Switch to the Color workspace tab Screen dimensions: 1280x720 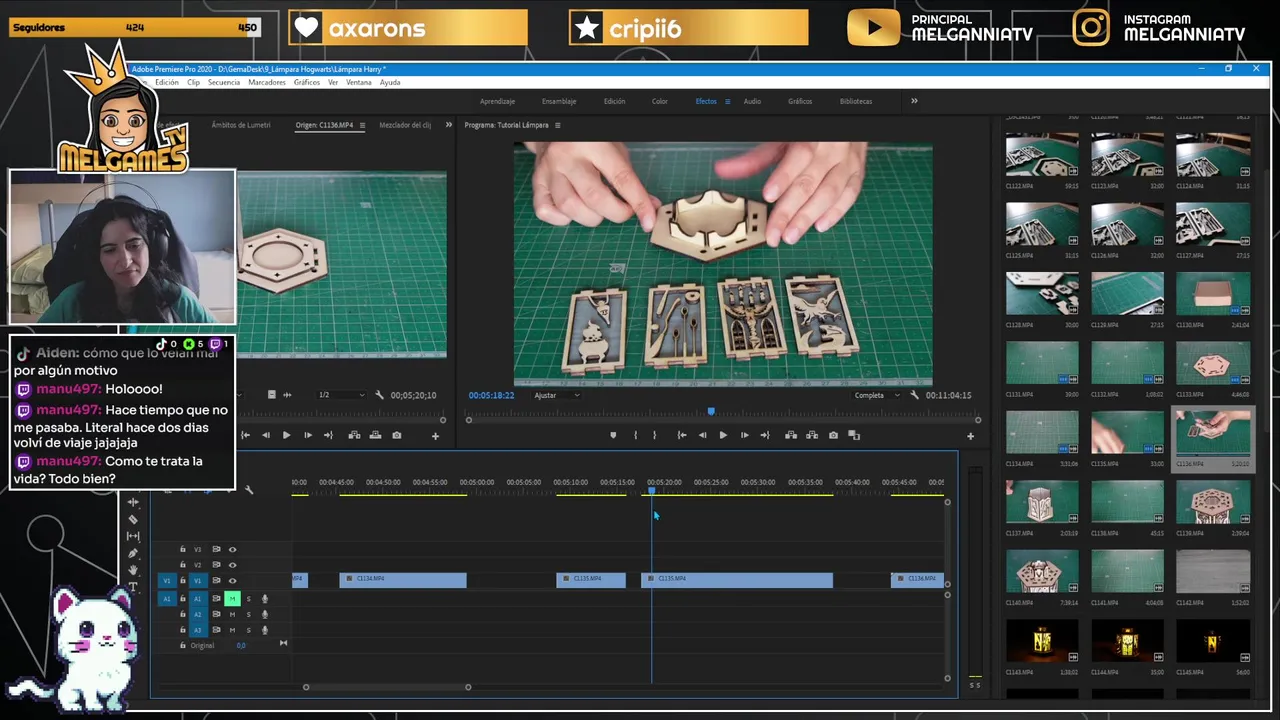point(660,102)
